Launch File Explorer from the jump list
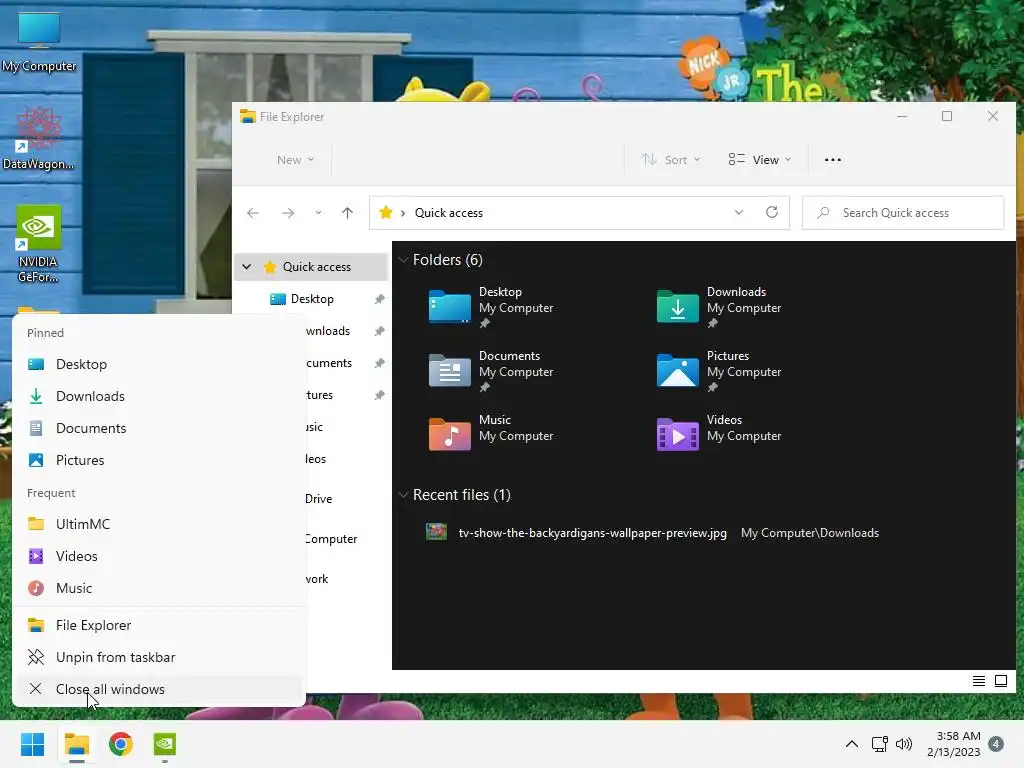 [x=159, y=625]
